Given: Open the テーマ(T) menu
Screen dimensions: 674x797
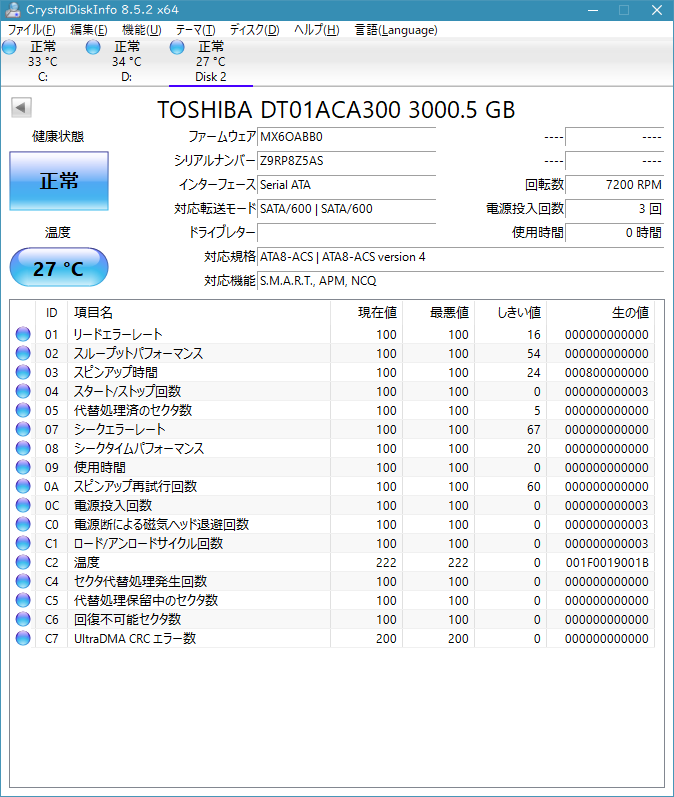Looking at the screenshot, I should pos(195,30).
